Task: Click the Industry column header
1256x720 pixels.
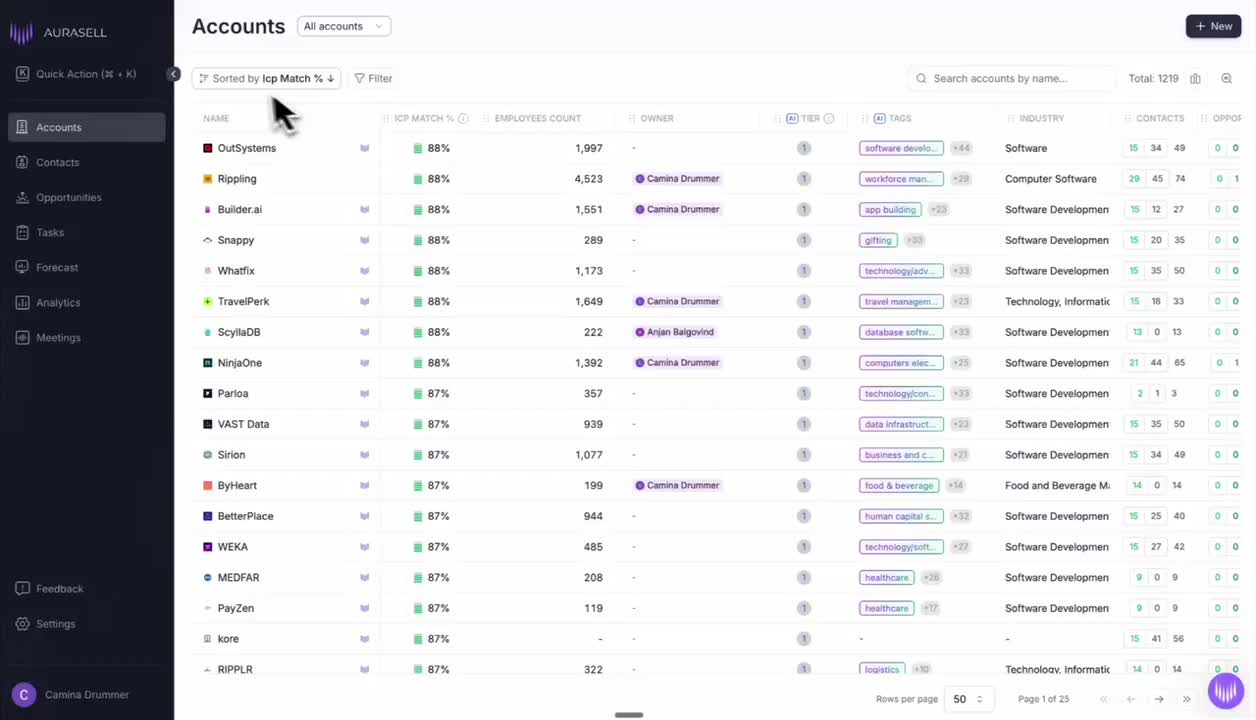Action: (1041, 118)
